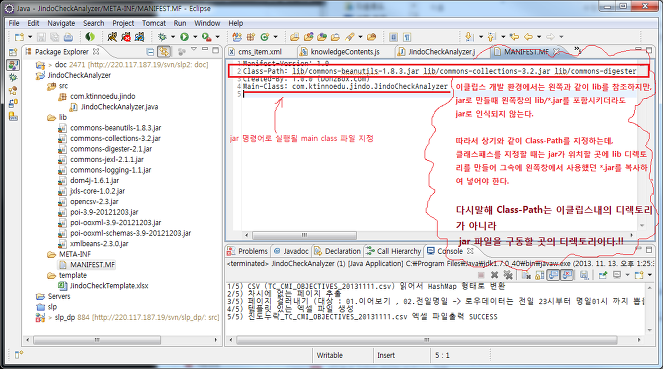Image resolution: width=663 pixels, height=369 pixels.
Task: Click the Java perspective icon in left sidebar
Action: (x=13, y=65)
